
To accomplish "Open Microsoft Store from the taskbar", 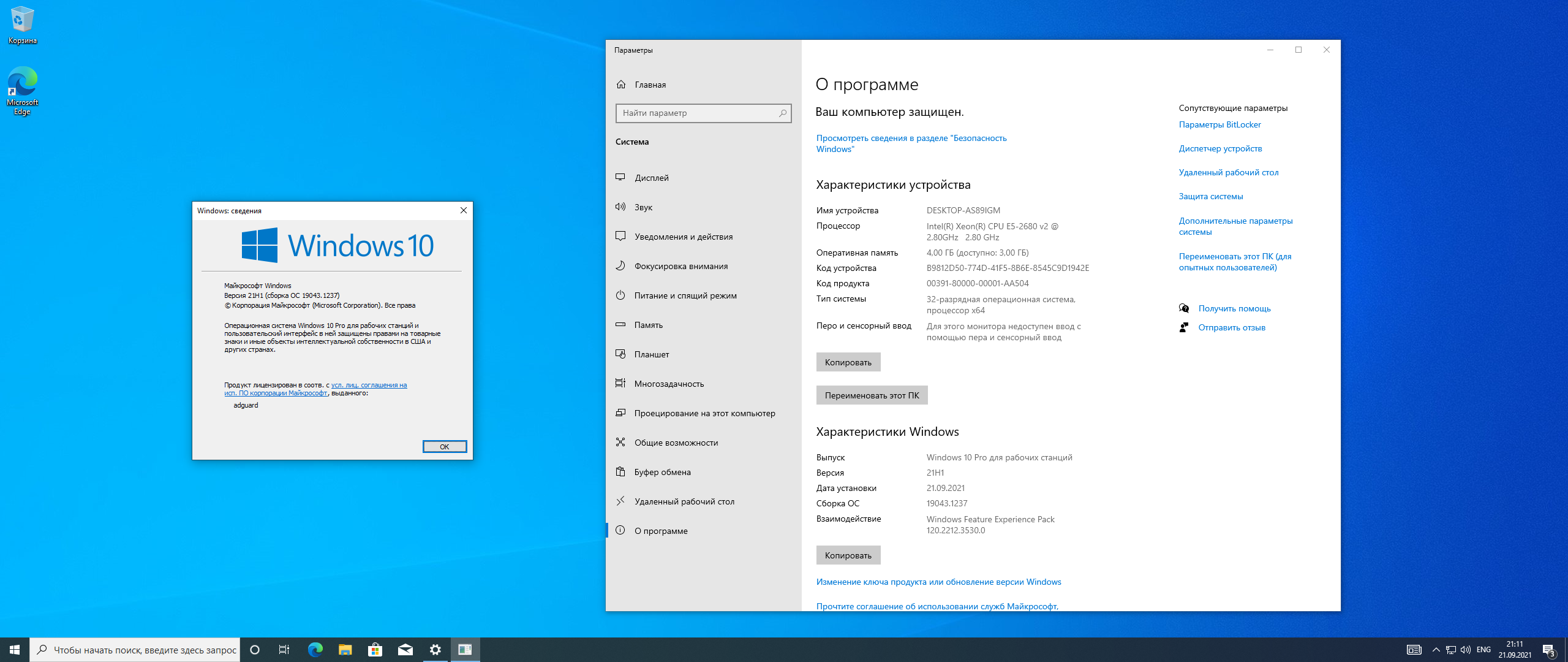I will (375, 650).
